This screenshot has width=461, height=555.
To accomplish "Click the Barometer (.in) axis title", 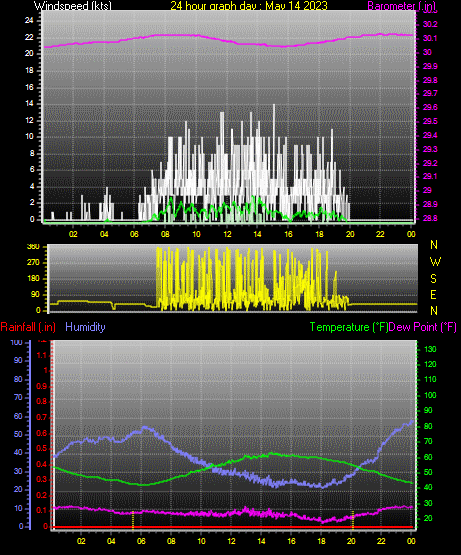I will 402,6.
